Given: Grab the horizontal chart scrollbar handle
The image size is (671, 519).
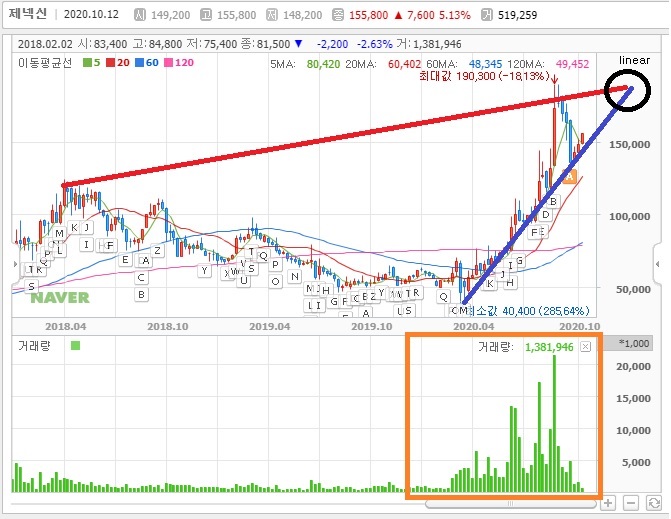Looking at the screenshot, I should coord(510,504).
